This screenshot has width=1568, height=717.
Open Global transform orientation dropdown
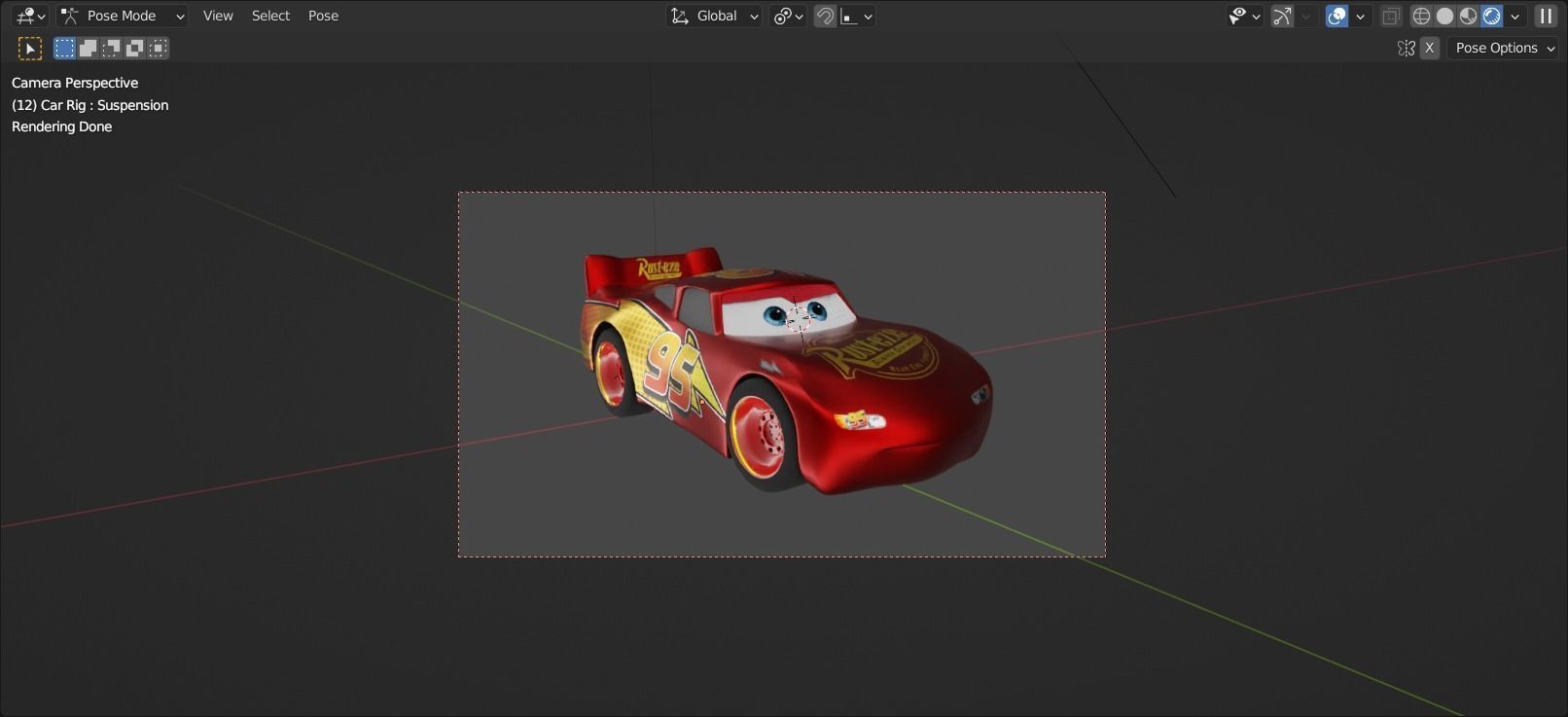point(714,16)
